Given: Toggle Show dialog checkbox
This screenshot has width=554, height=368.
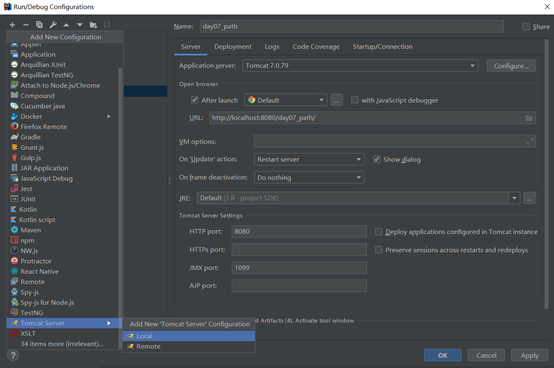Looking at the screenshot, I should pos(377,159).
